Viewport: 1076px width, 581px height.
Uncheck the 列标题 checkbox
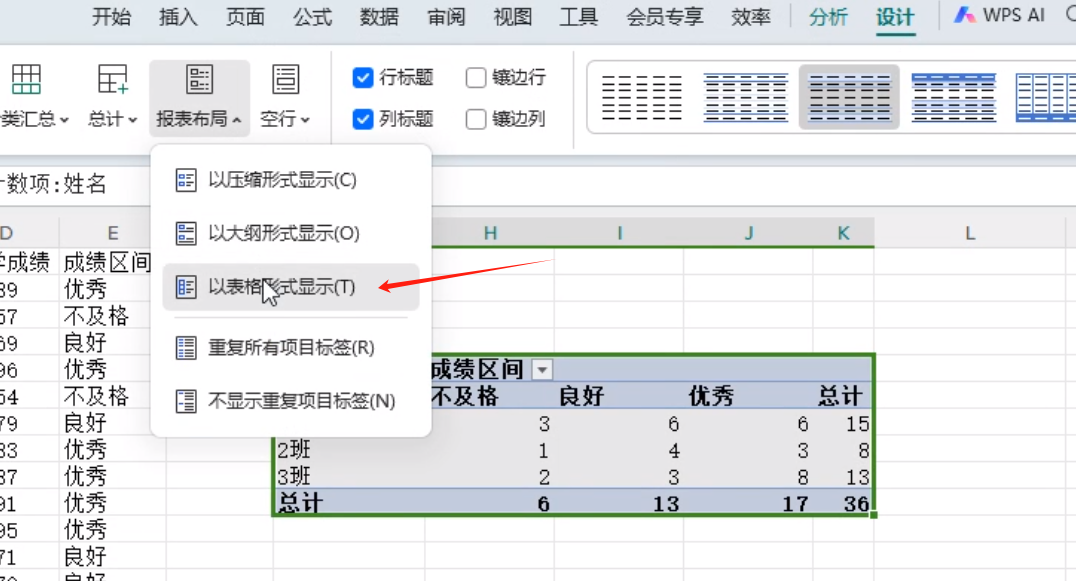[x=362, y=119]
